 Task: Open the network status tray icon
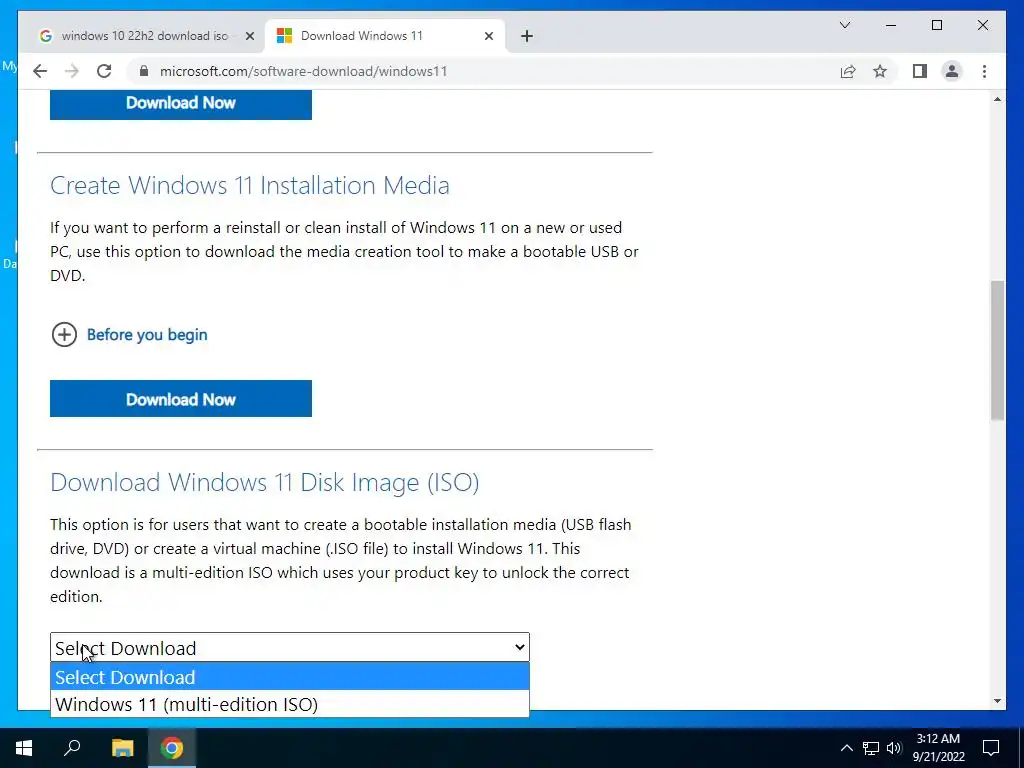pos(871,748)
